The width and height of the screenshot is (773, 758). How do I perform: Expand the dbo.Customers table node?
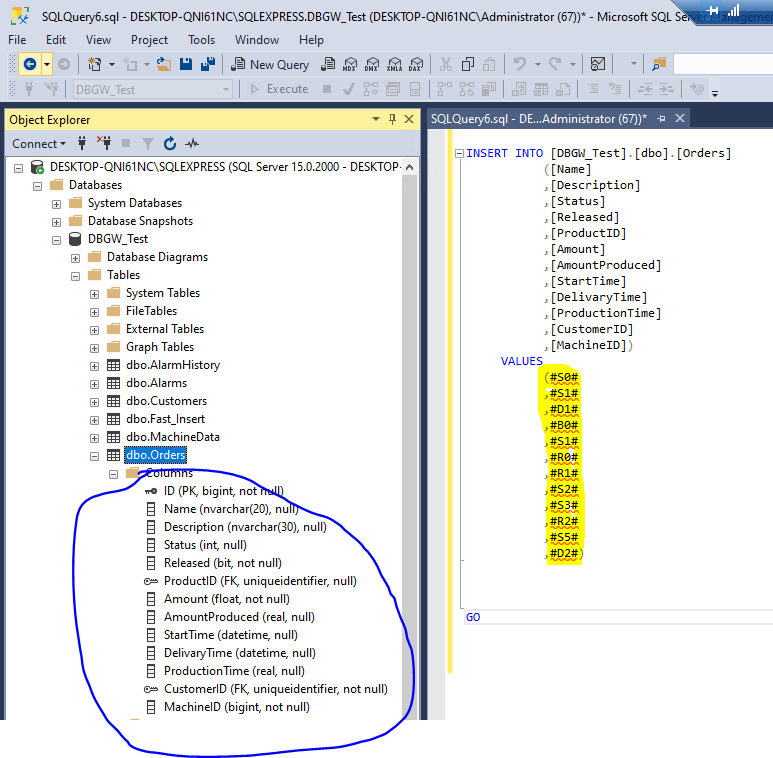click(x=94, y=401)
